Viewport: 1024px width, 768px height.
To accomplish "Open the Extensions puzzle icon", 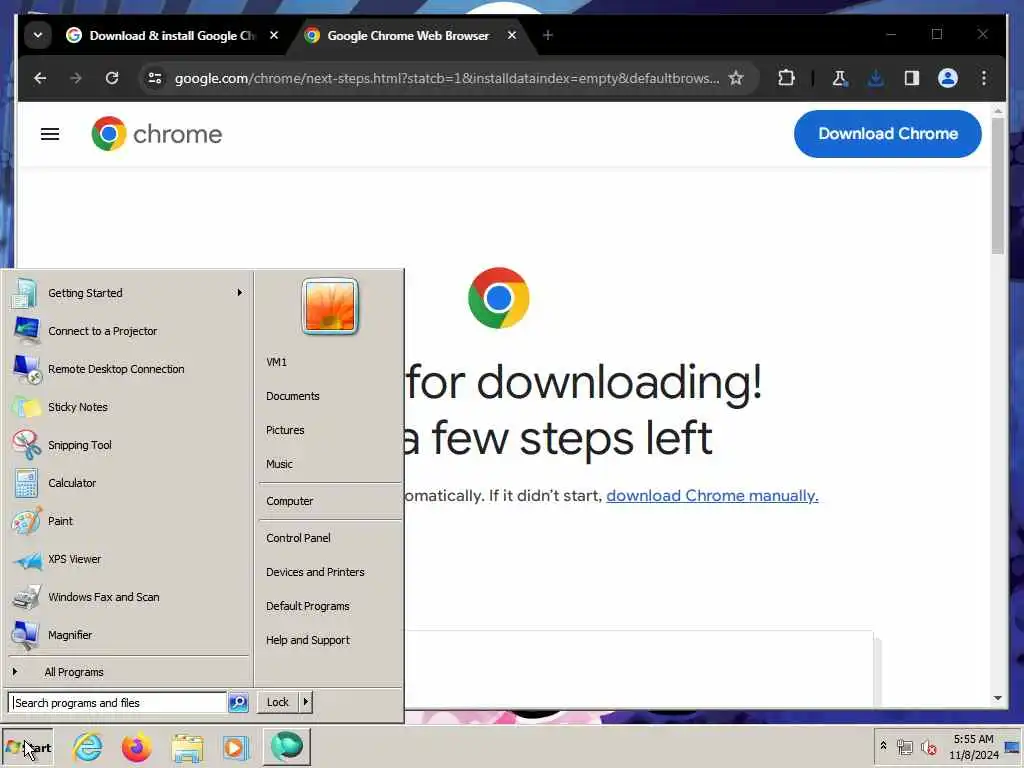I will [x=786, y=78].
